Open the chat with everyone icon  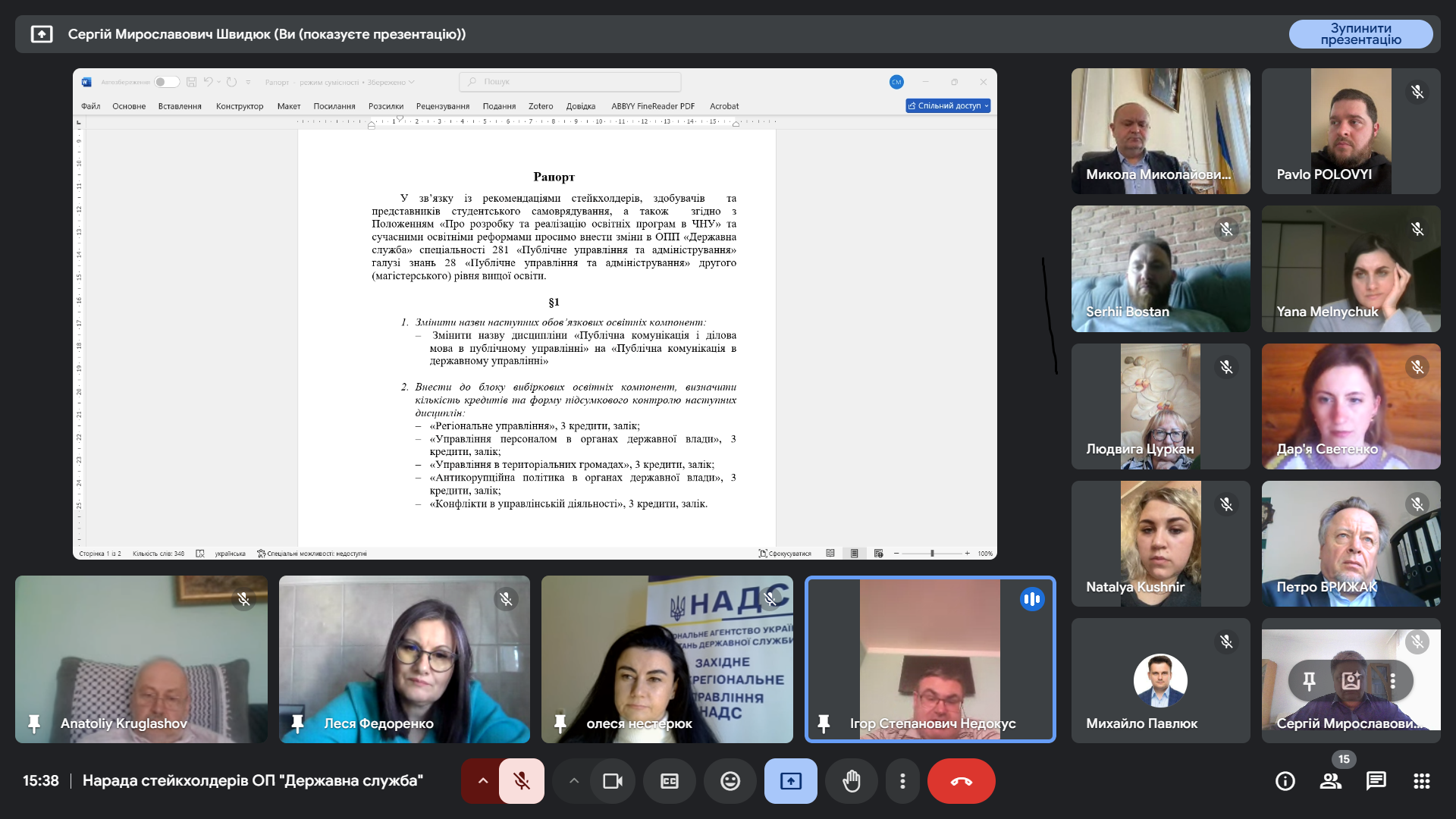(1376, 781)
